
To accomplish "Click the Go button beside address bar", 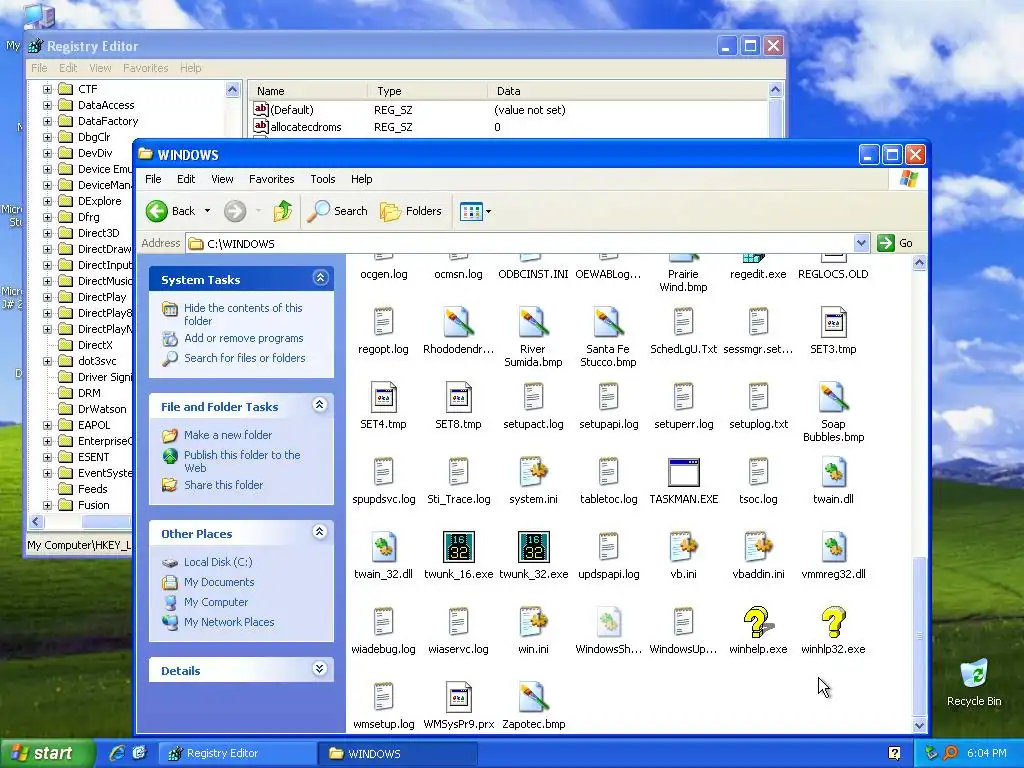I will [895, 243].
